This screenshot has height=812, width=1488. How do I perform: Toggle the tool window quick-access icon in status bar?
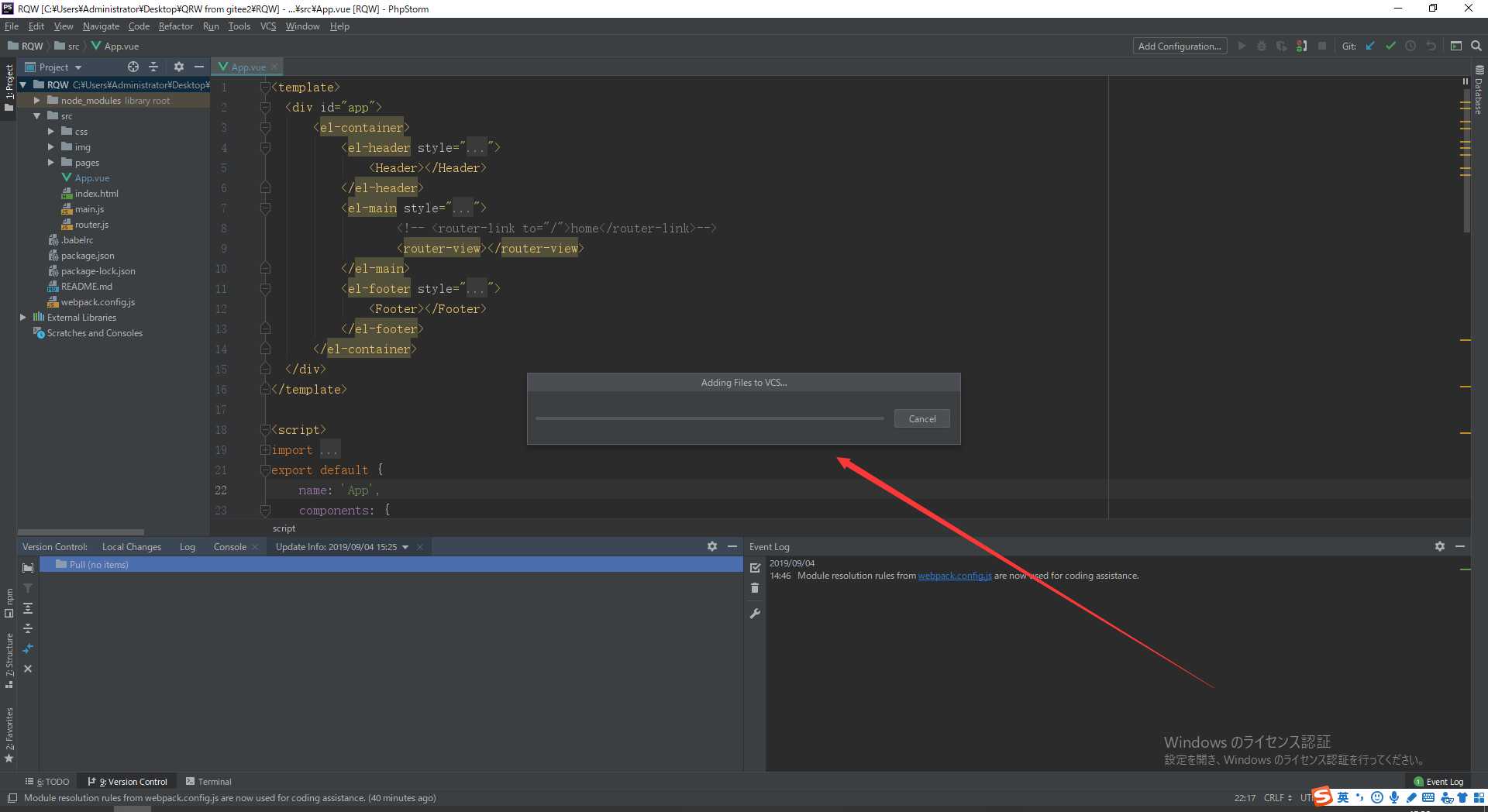tap(12, 798)
